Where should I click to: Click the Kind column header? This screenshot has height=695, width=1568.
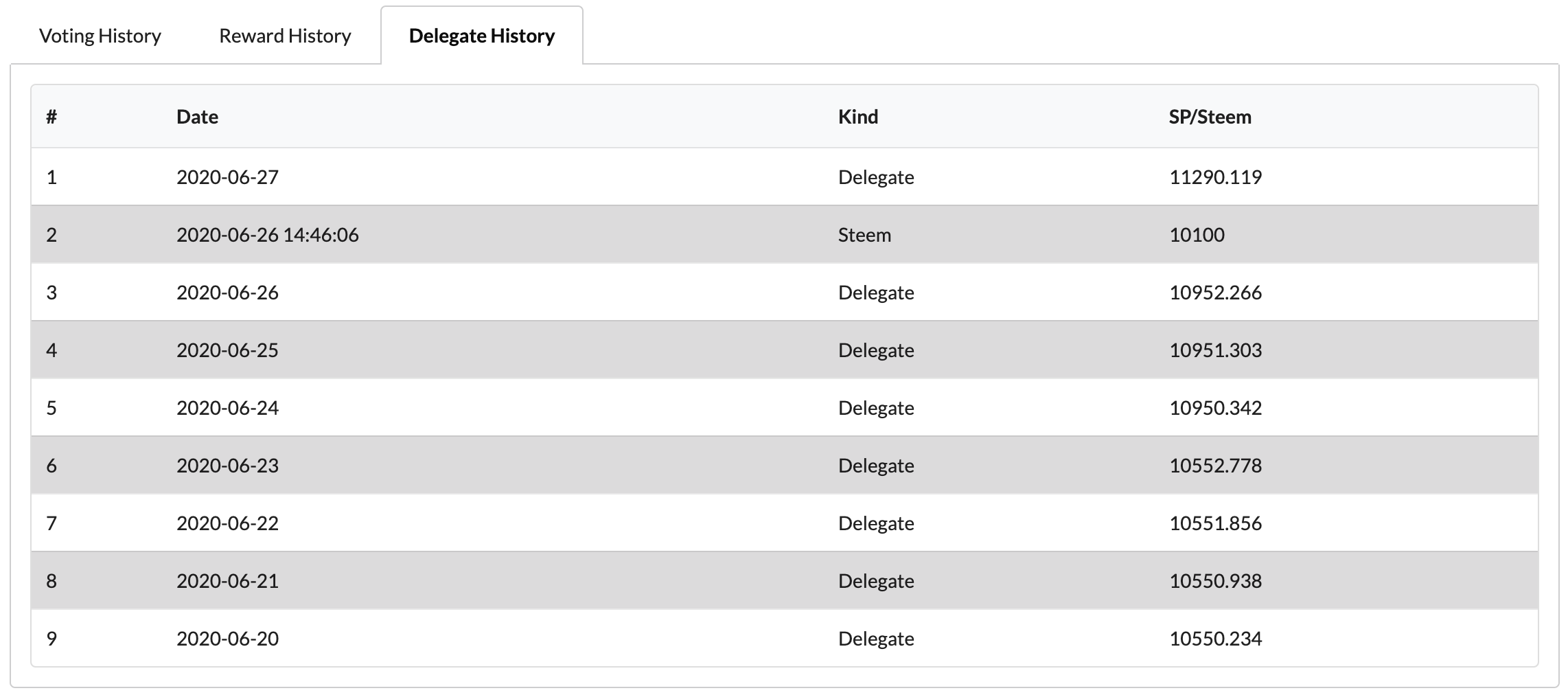point(857,117)
